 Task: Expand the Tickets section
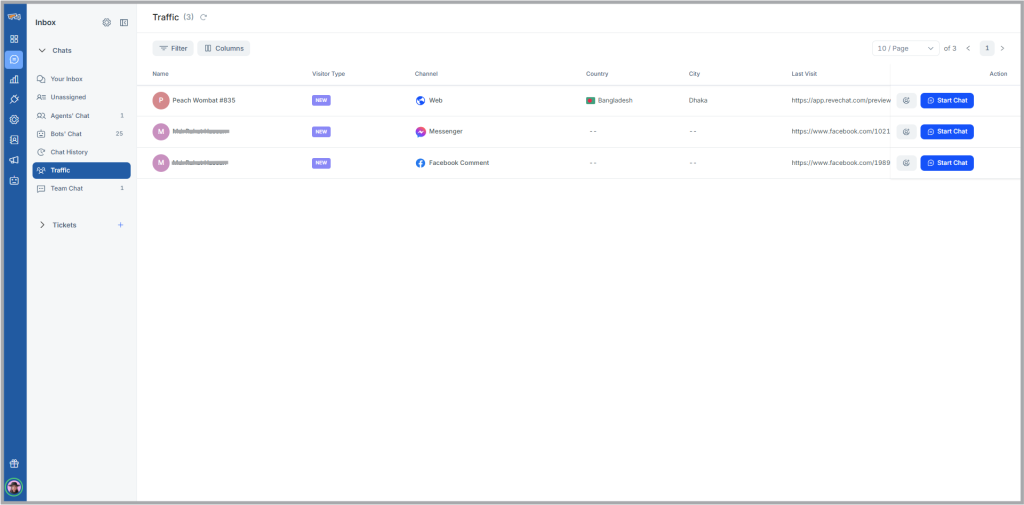point(42,225)
